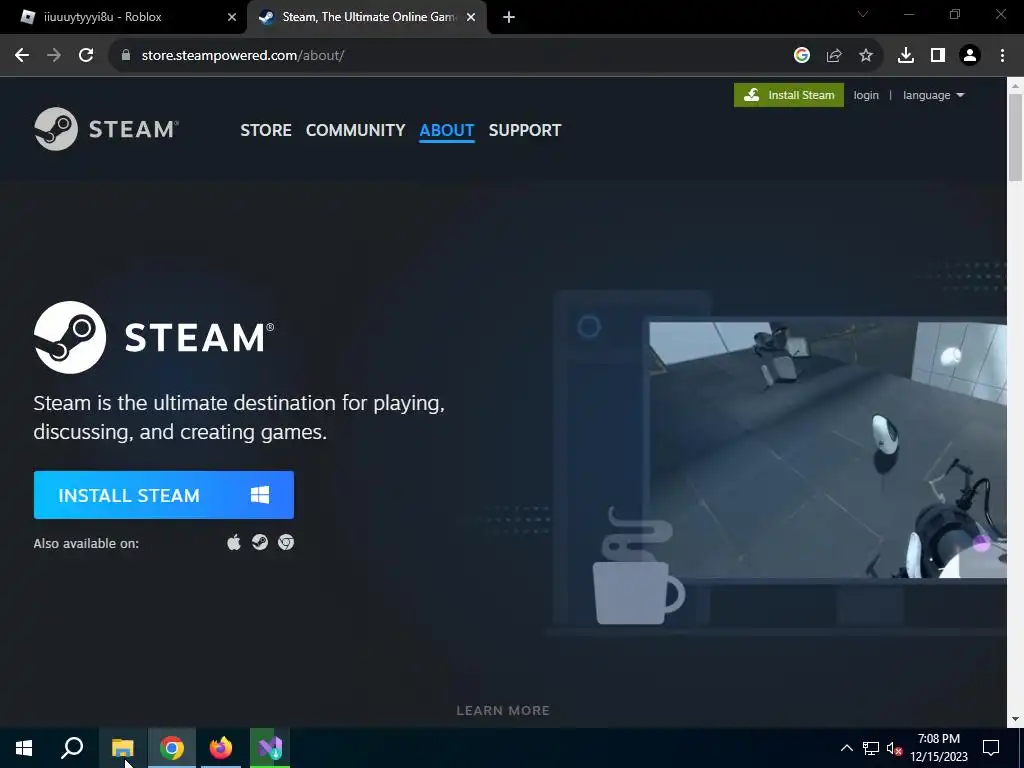Click scrollbar up arrow
The height and width of the screenshot is (768, 1024).
[x=1015, y=86]
